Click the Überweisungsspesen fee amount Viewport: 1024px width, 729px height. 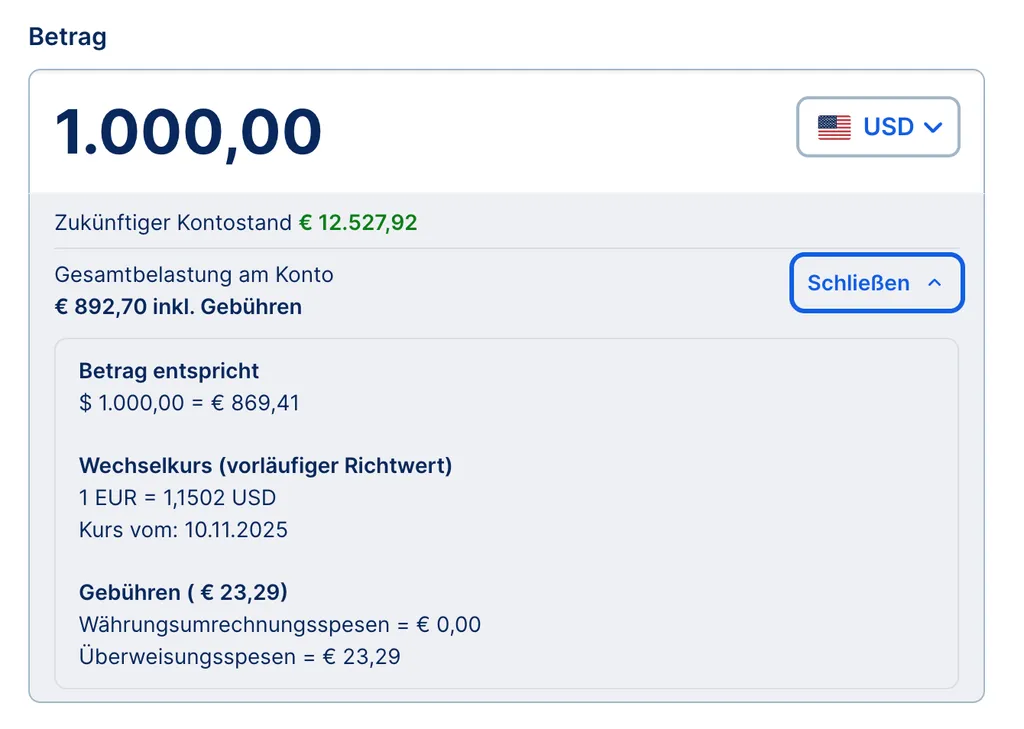coord(370,656)
